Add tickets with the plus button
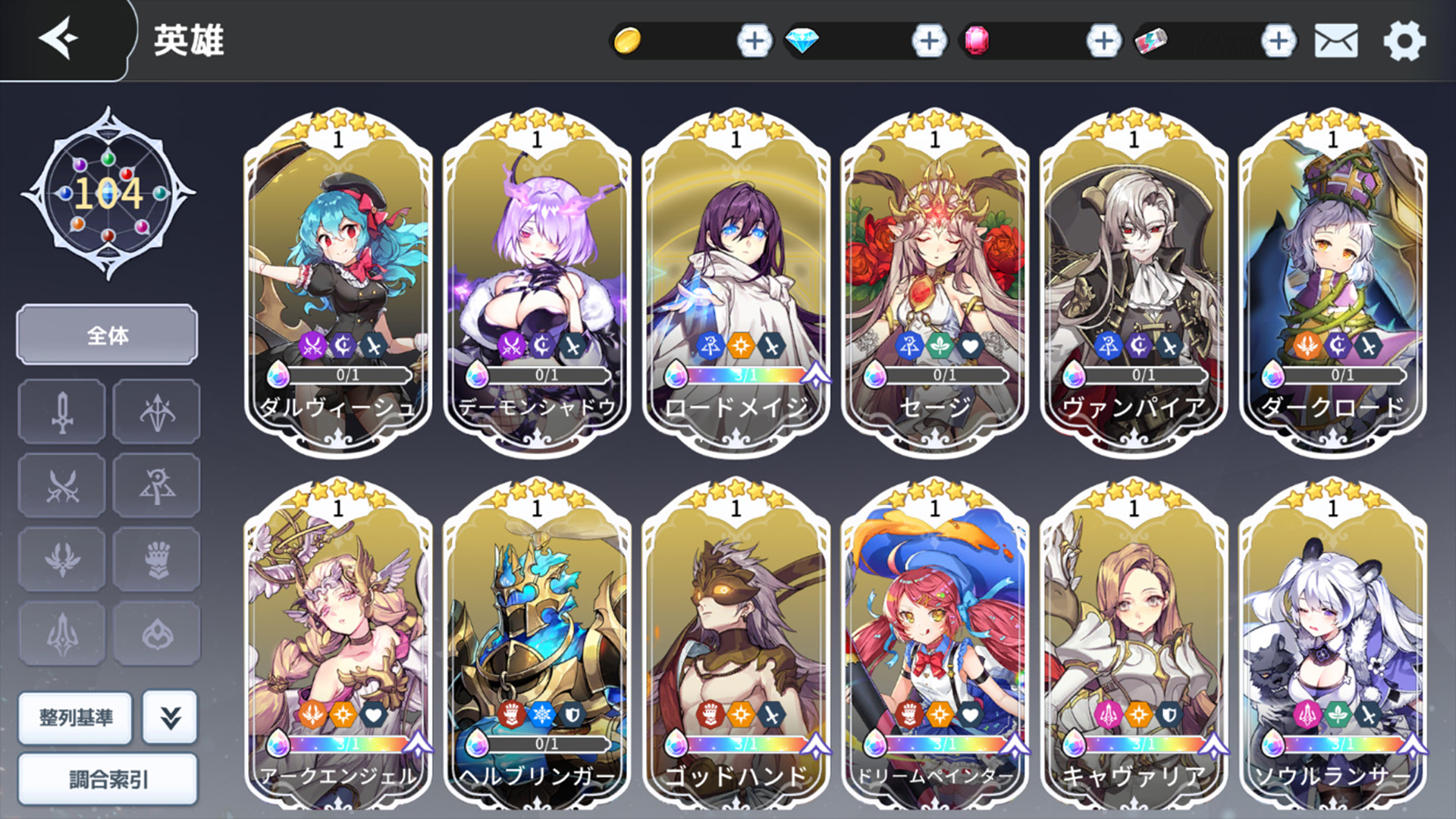This screenshot has height=819, width=1456. click(1279, 40)
